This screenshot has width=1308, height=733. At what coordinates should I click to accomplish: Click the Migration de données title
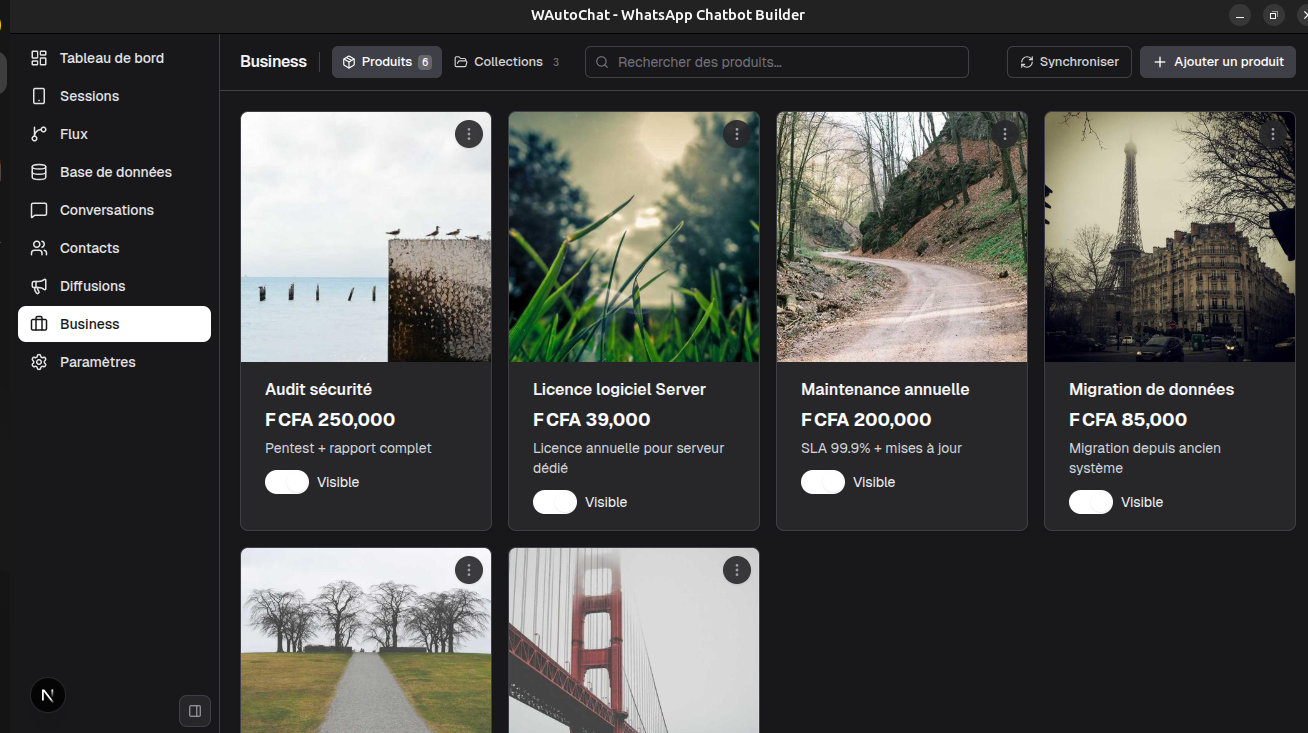point(1152,390)
